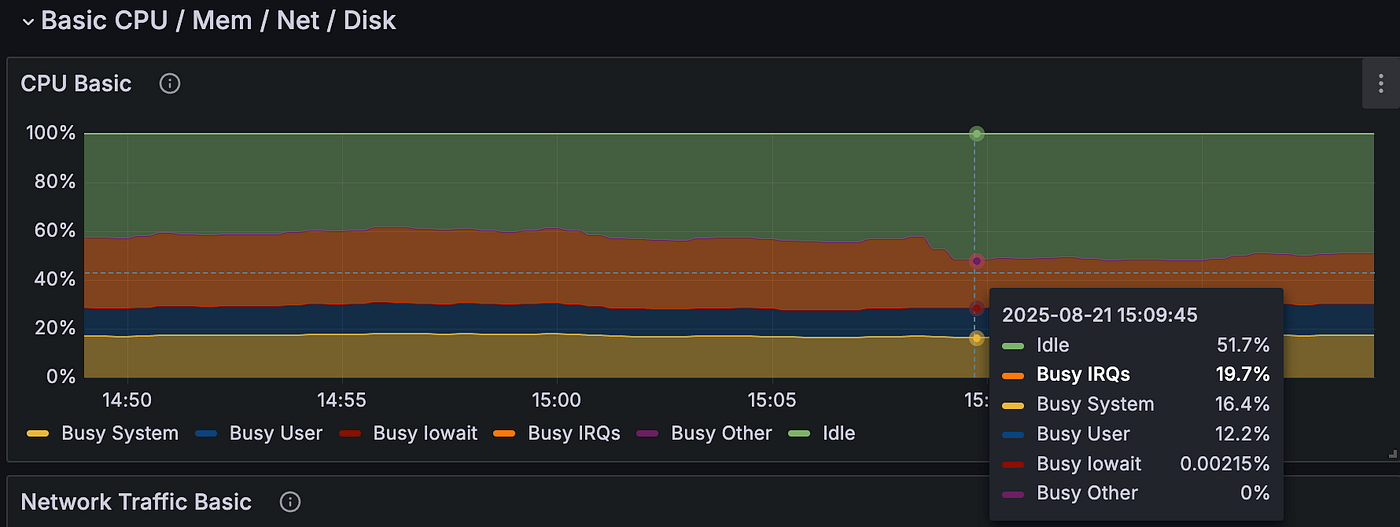Click the Busy Other 0% tooltip value
The image size is (1400, 527).
click(x=1255, y=493)
